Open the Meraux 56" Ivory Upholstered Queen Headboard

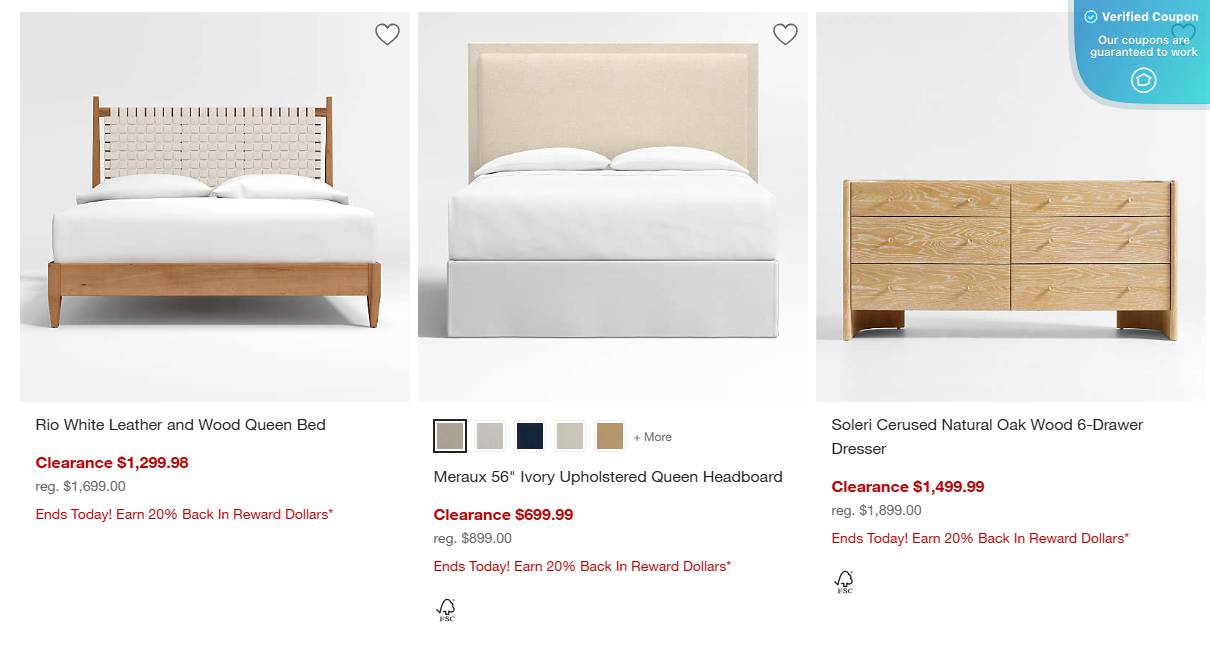(607, 477)
